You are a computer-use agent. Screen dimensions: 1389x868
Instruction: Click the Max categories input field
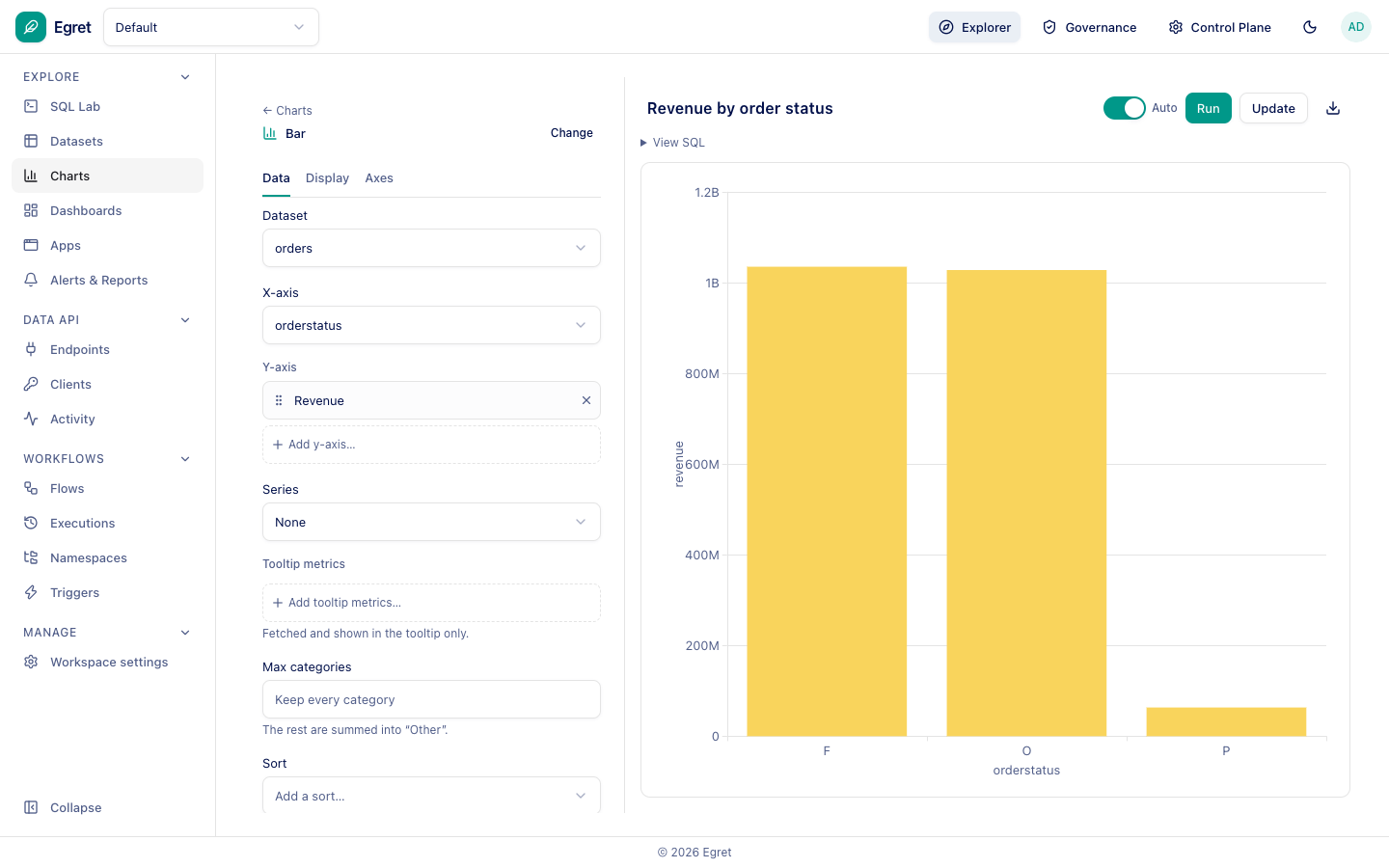pyautogui.click(x=431, y=699)
